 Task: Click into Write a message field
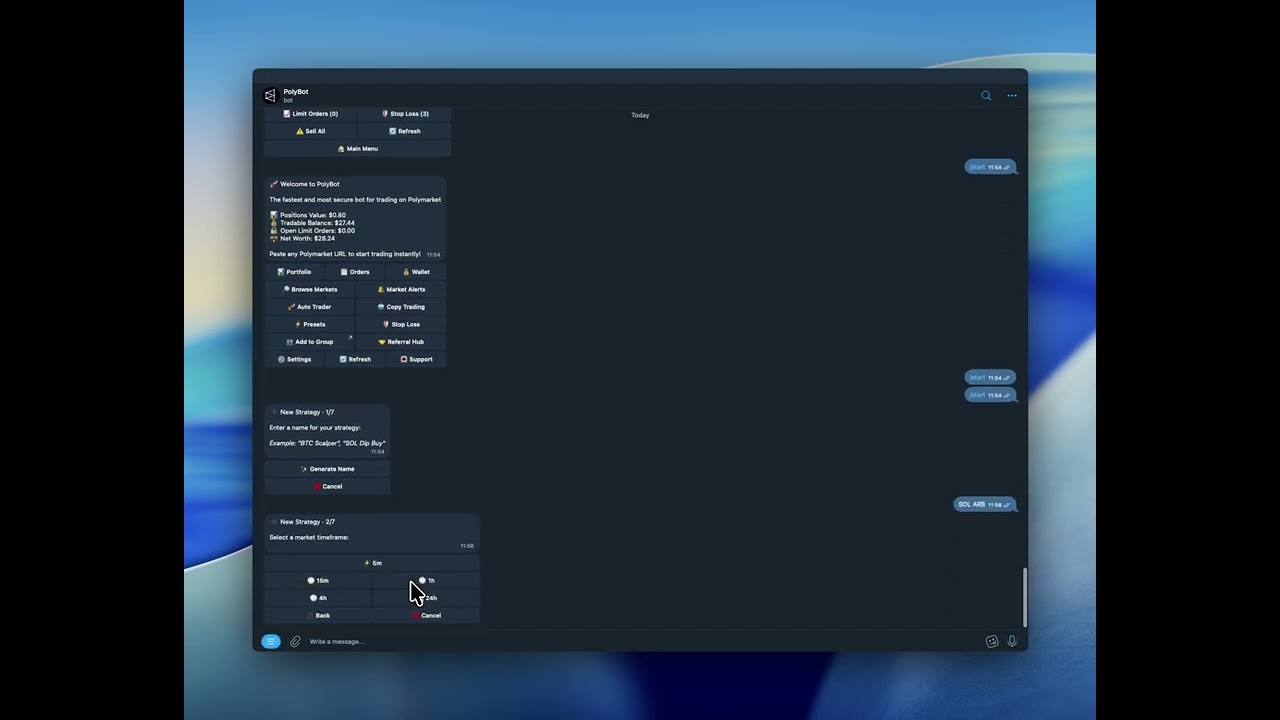[640, 641]
